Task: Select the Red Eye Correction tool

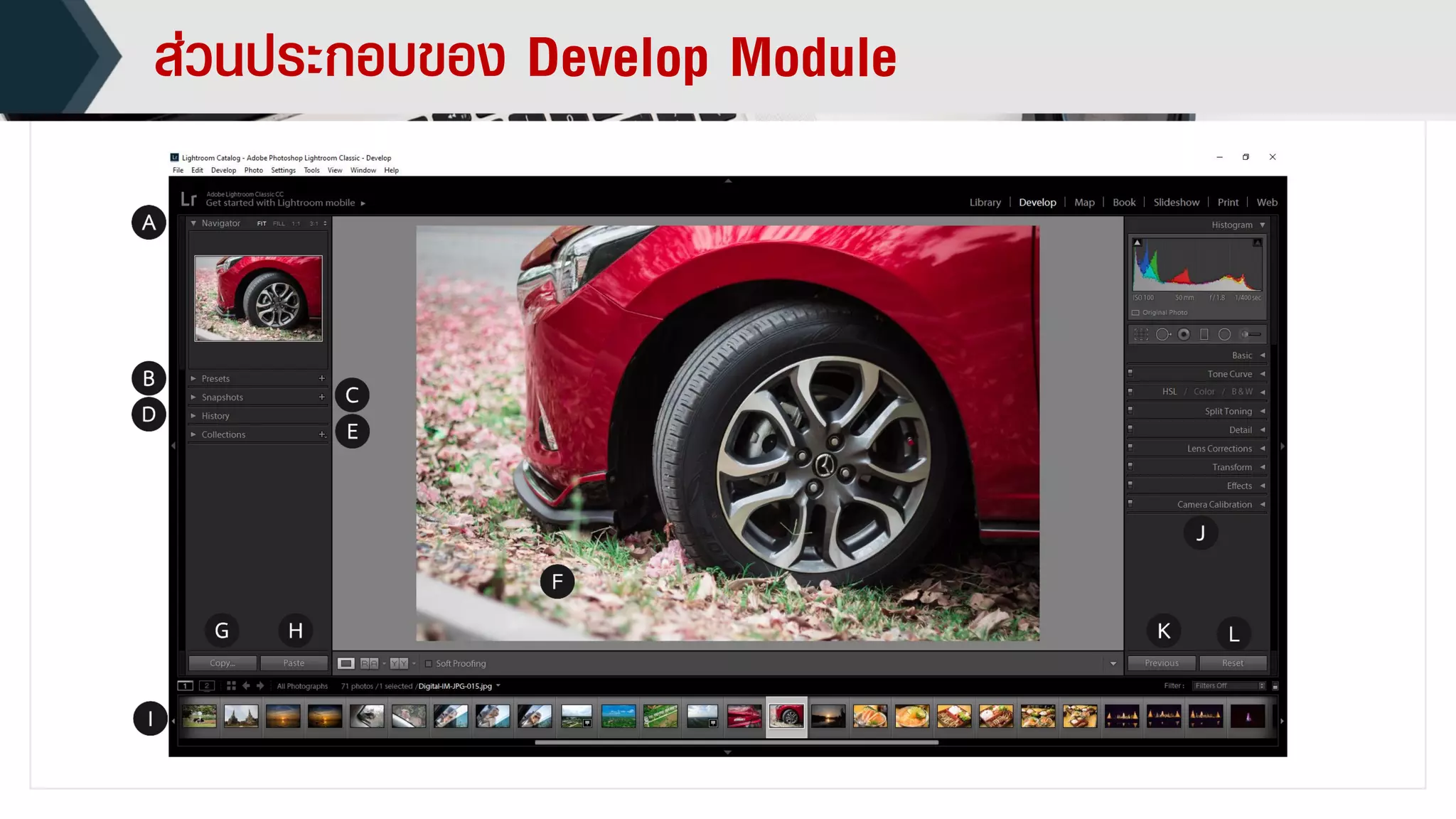Action: [1184, 334]
